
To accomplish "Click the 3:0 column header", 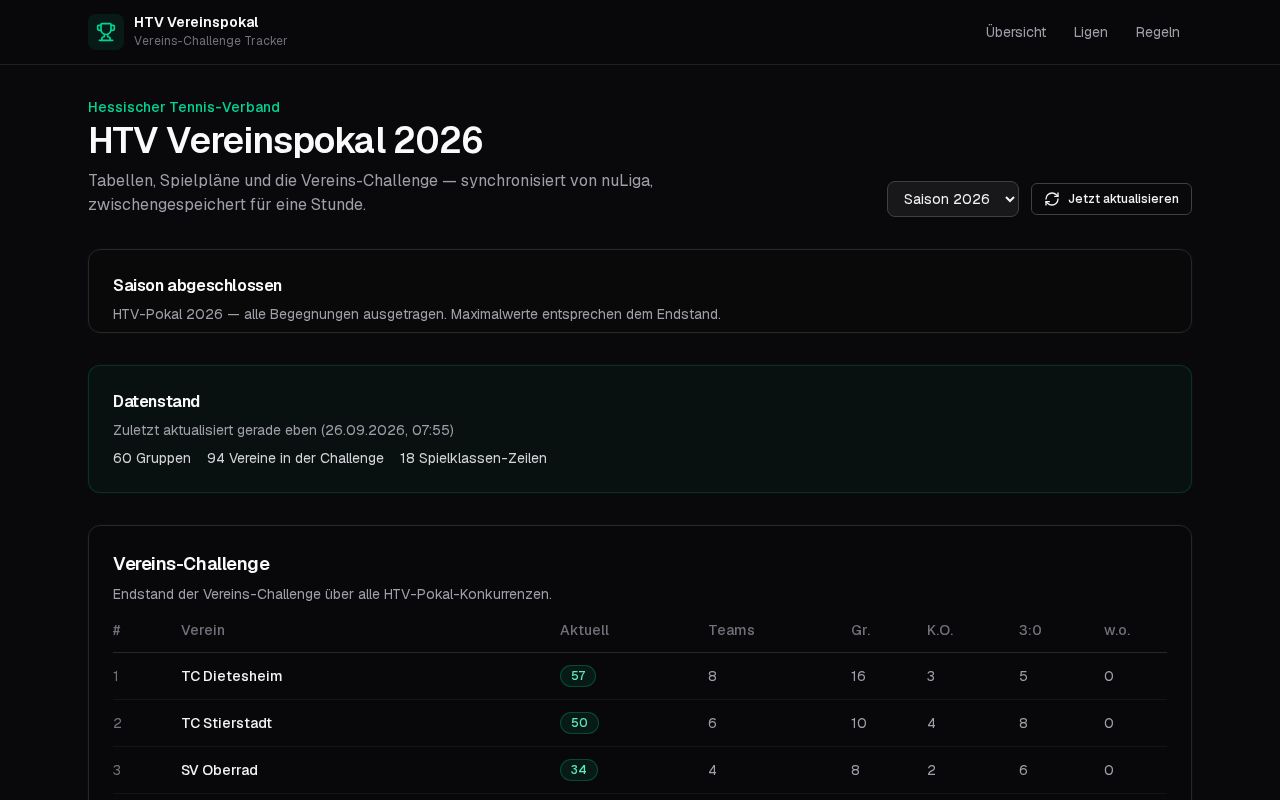I will click(x=1030, y=630).
